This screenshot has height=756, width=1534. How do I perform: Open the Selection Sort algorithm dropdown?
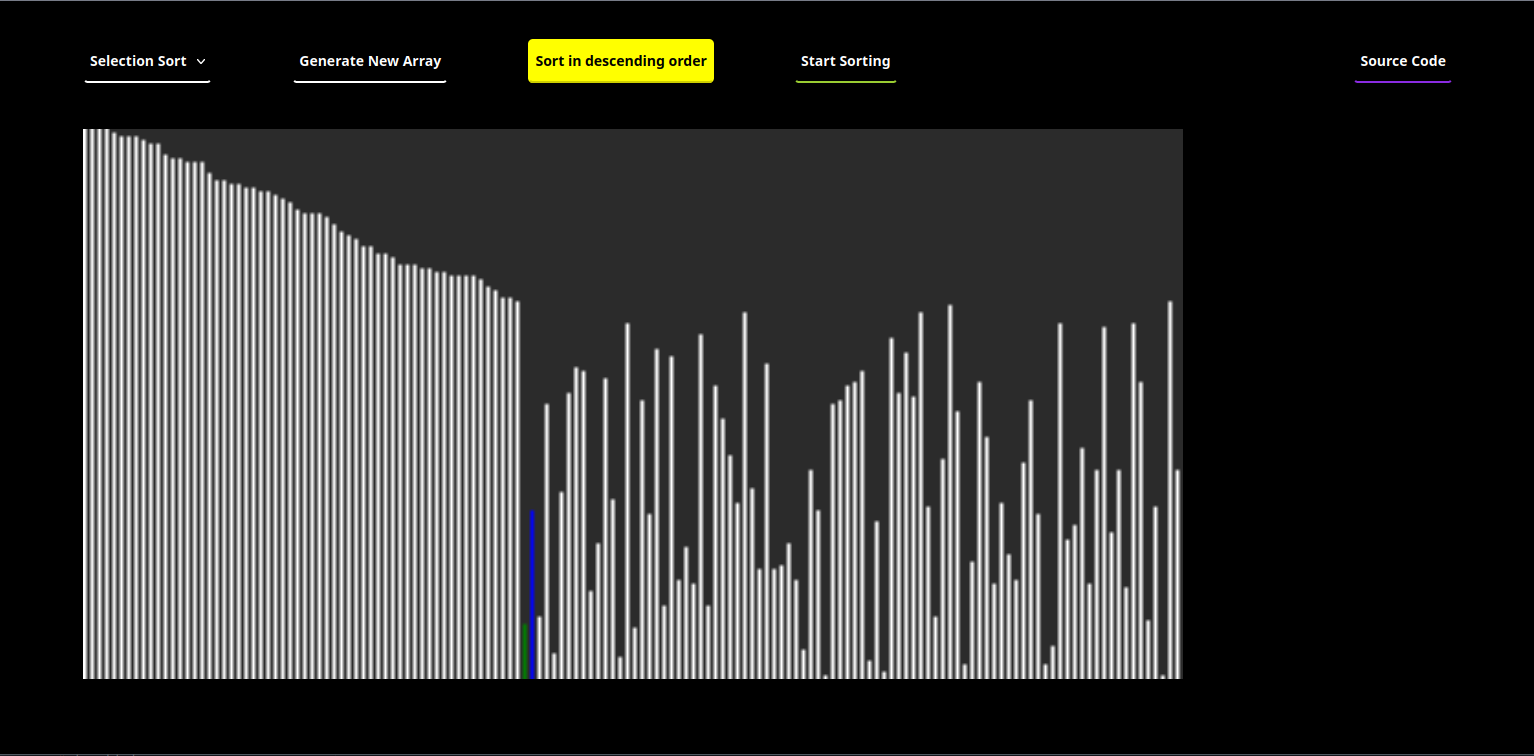(147, 61)
